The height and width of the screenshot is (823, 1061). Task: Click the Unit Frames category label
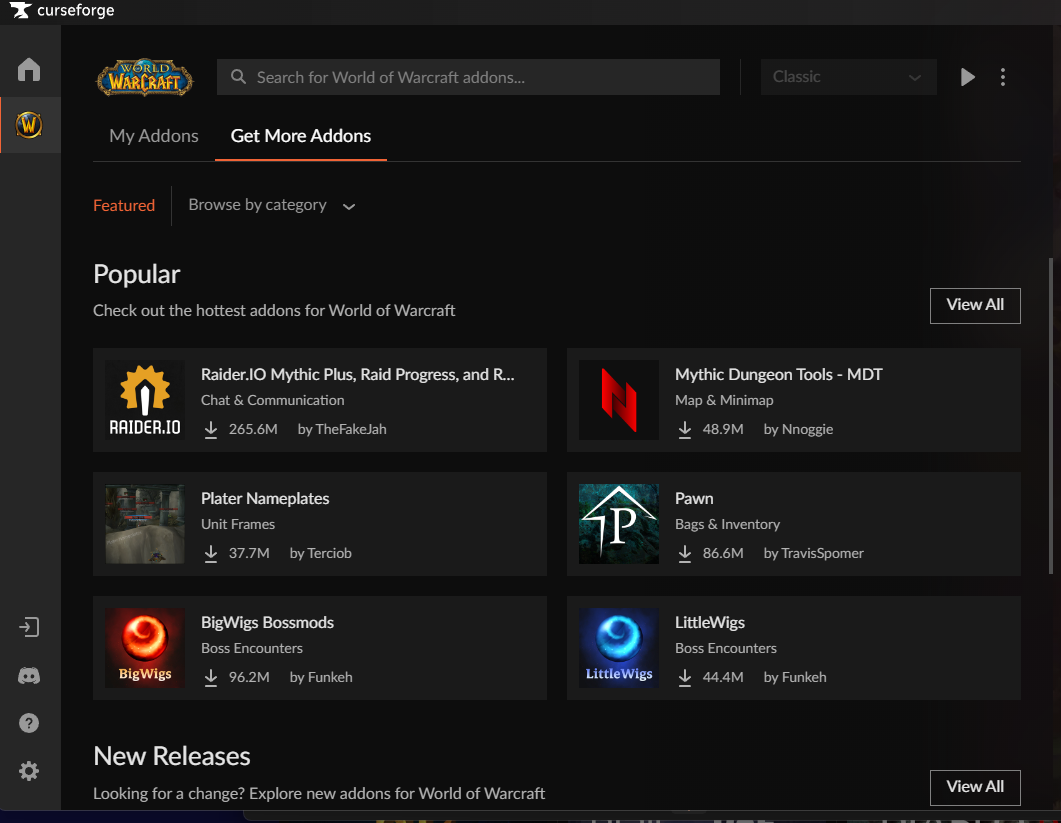pyautogui.click(x=238, y=524)
